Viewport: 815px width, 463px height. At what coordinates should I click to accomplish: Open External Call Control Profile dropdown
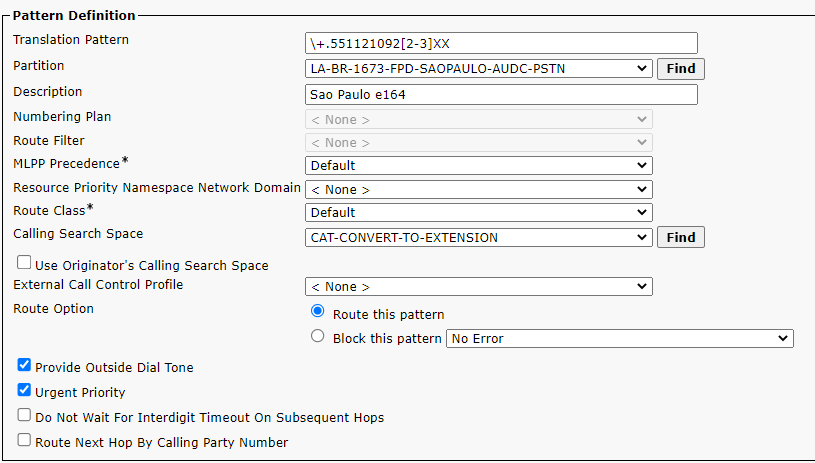coord(478,287)
